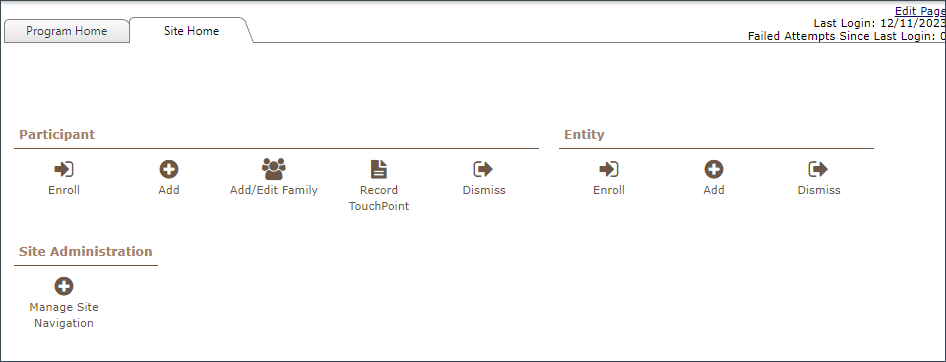Click the Enroll label under Entity
This screenshot has height=362, width=946.
click(609, 190)
